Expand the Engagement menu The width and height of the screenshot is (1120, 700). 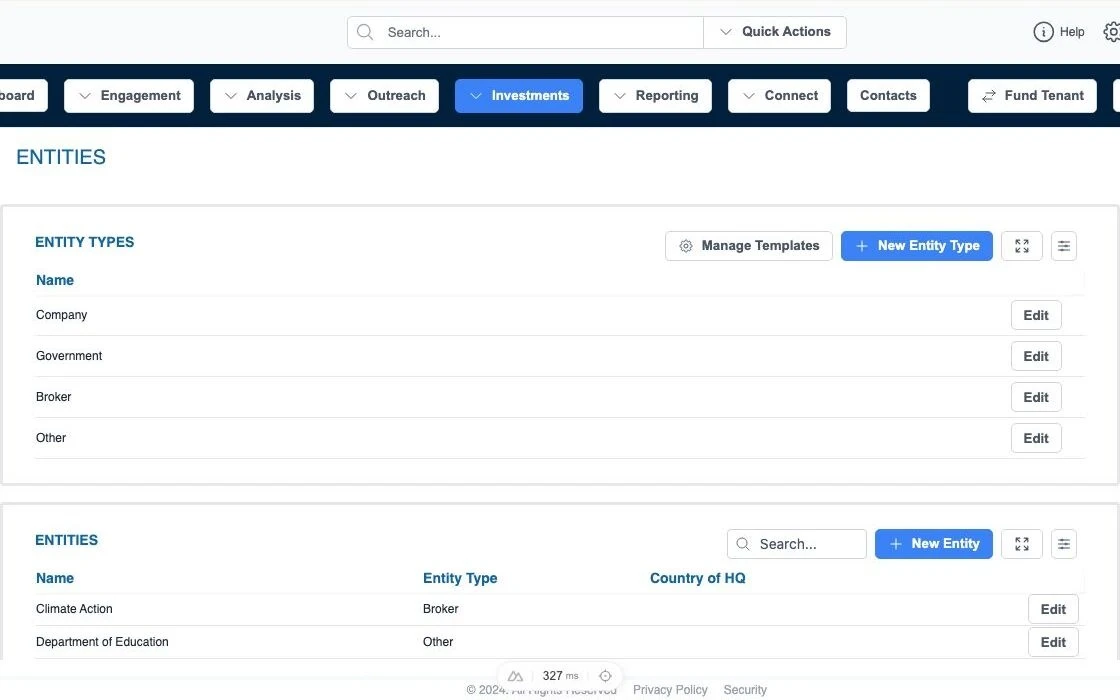(x=129, y=96)
